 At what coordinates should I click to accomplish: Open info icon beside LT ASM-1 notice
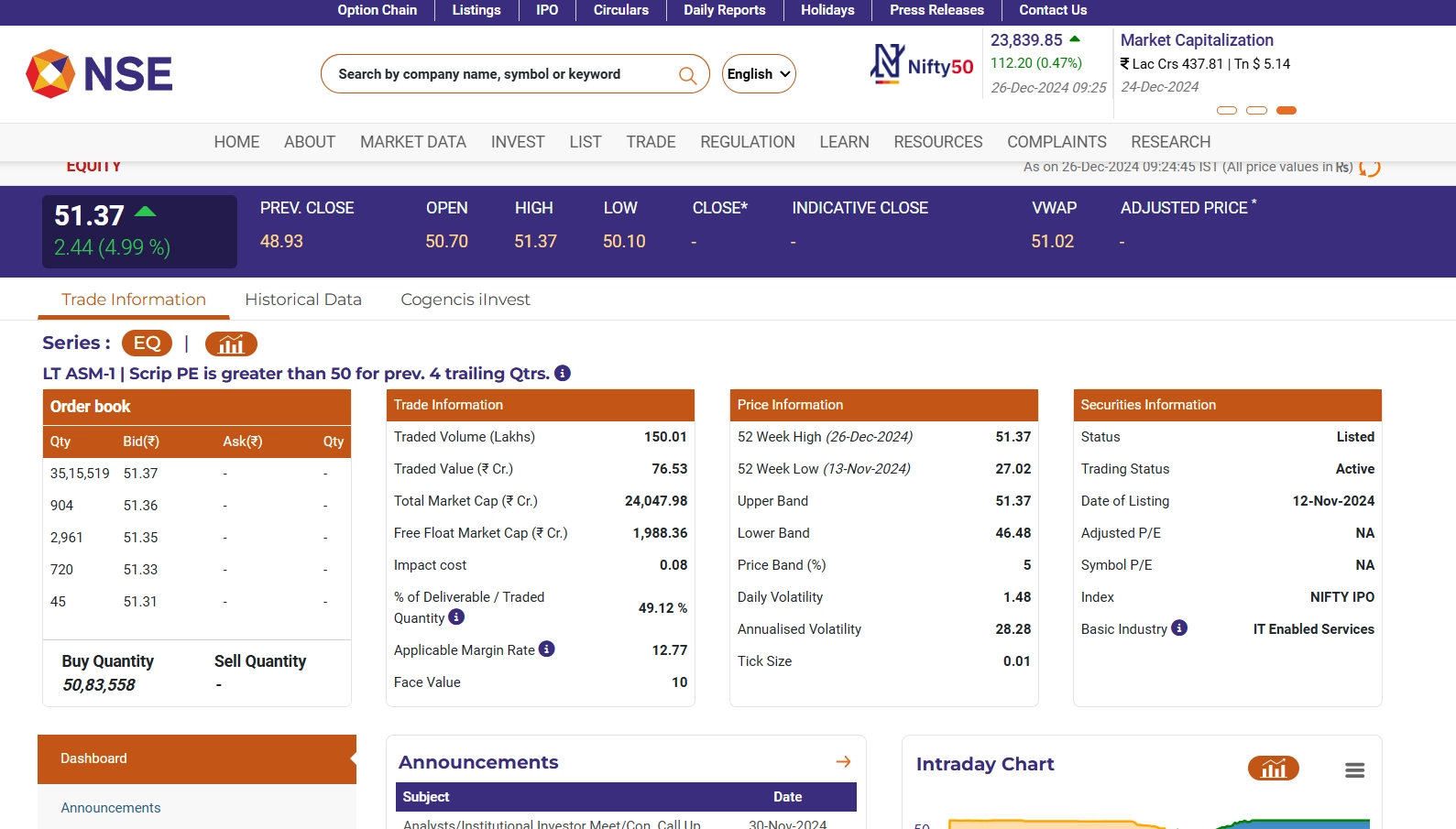(x=563, y=373)
